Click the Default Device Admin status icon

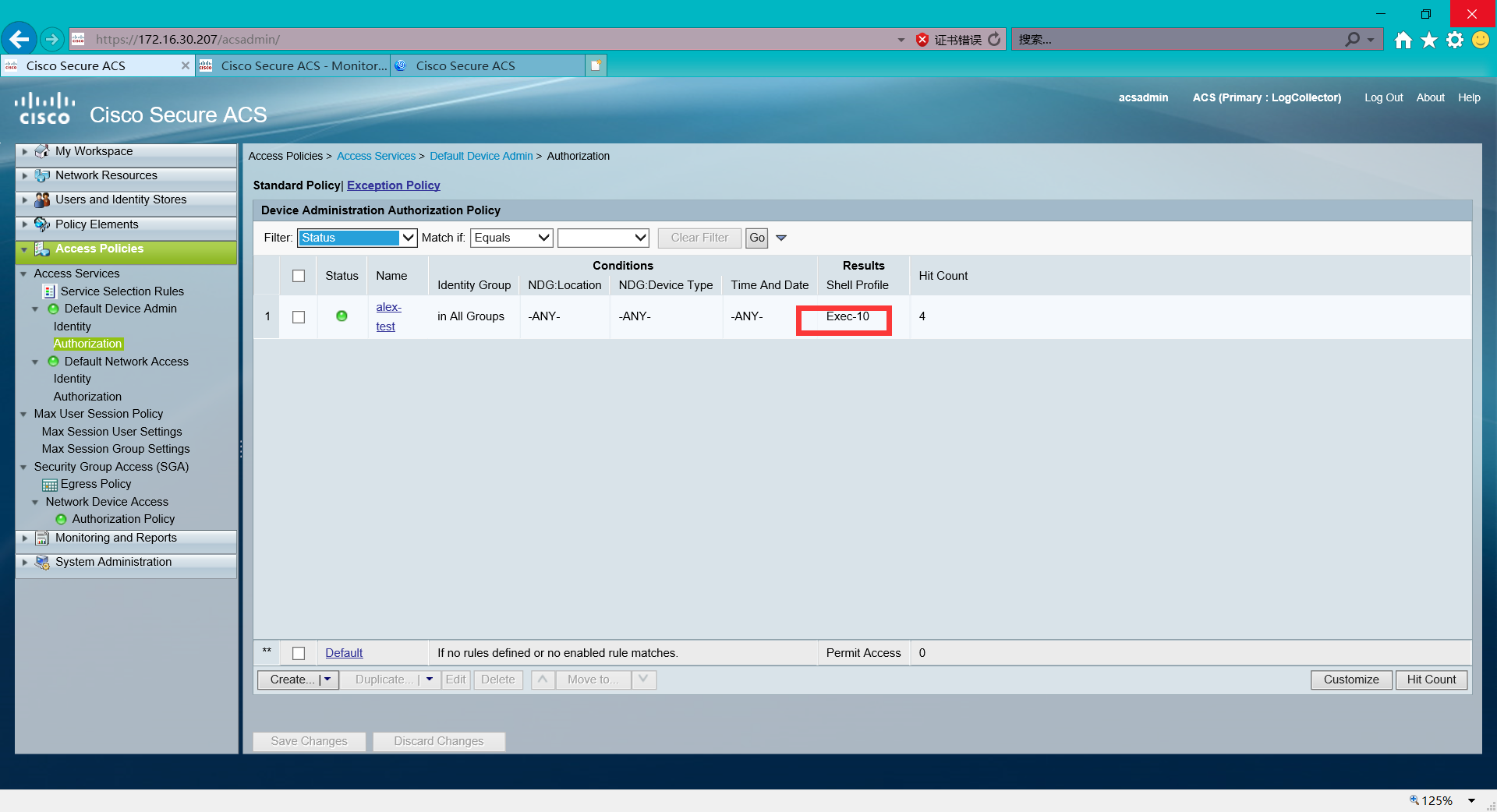54,309
